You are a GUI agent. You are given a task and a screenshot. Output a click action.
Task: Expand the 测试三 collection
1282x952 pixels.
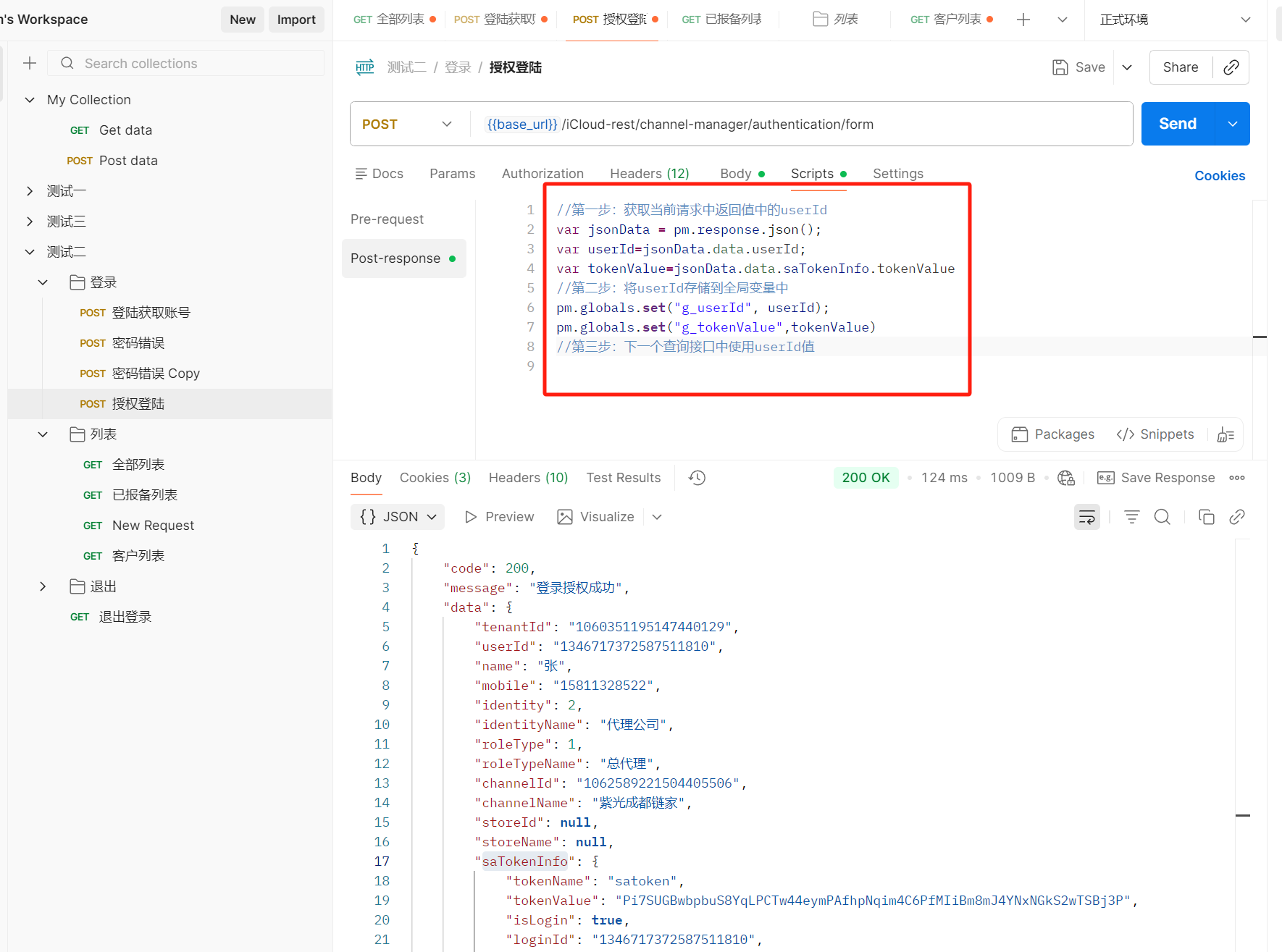tap(30, 222)
